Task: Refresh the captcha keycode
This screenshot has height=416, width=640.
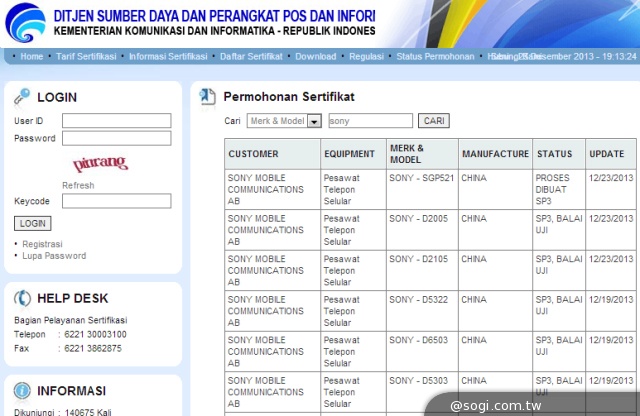Action: pyautogui.click(x=78, y=185)
